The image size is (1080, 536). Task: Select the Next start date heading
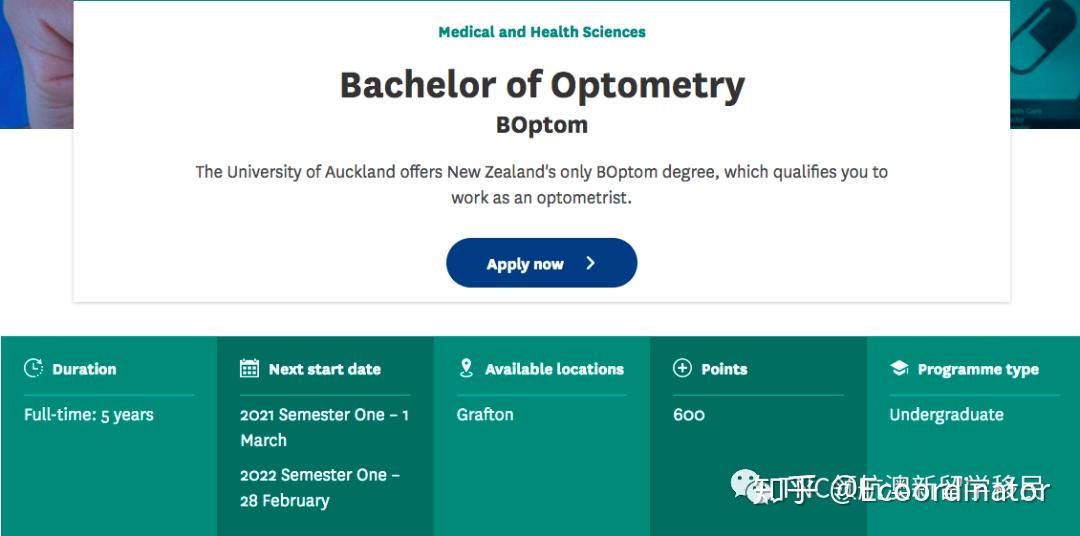(x=324, y=369)
